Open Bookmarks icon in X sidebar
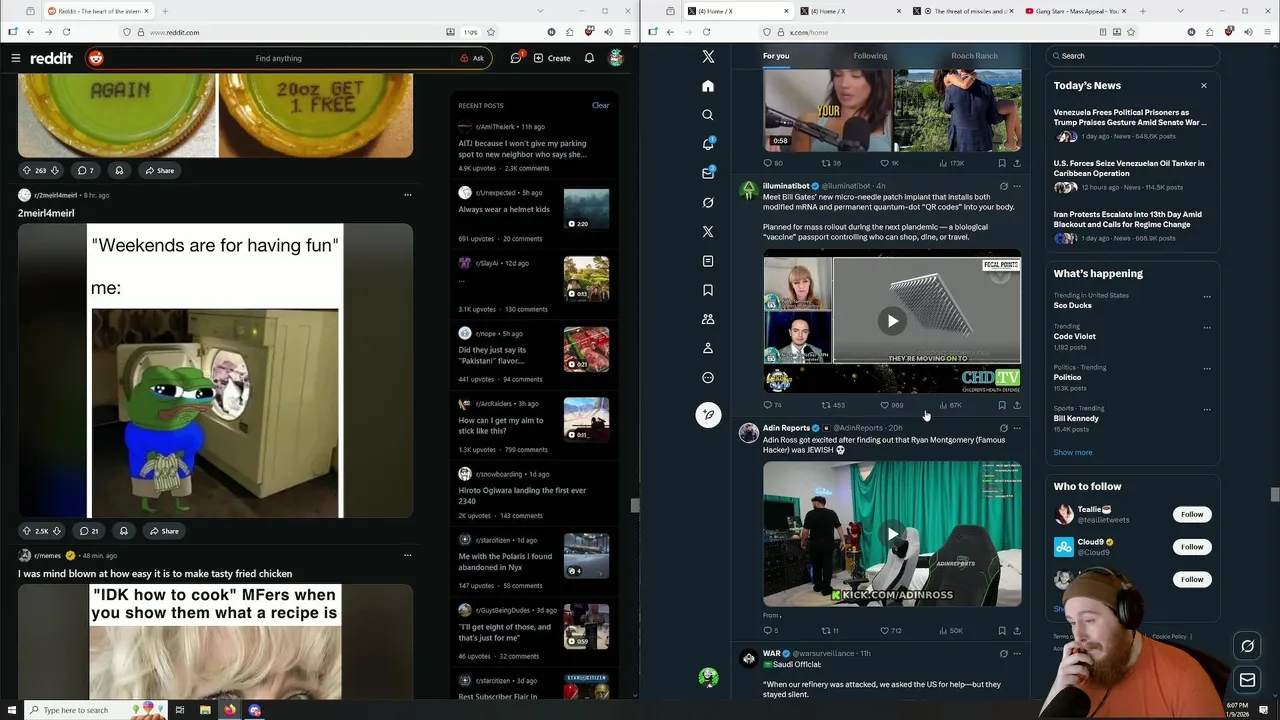1280x720 pixels. coord(708,290)
